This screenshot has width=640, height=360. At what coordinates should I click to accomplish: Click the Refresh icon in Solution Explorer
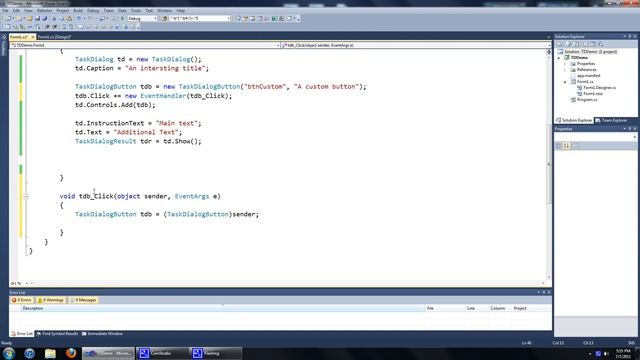576,44
